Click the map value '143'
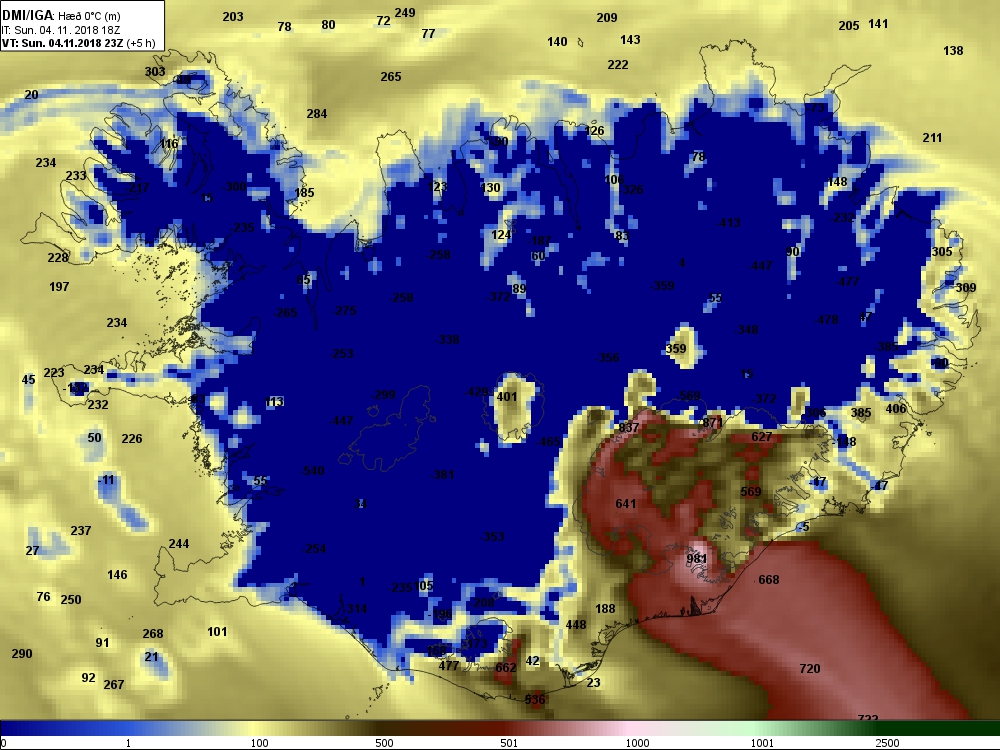 point(630,40)
